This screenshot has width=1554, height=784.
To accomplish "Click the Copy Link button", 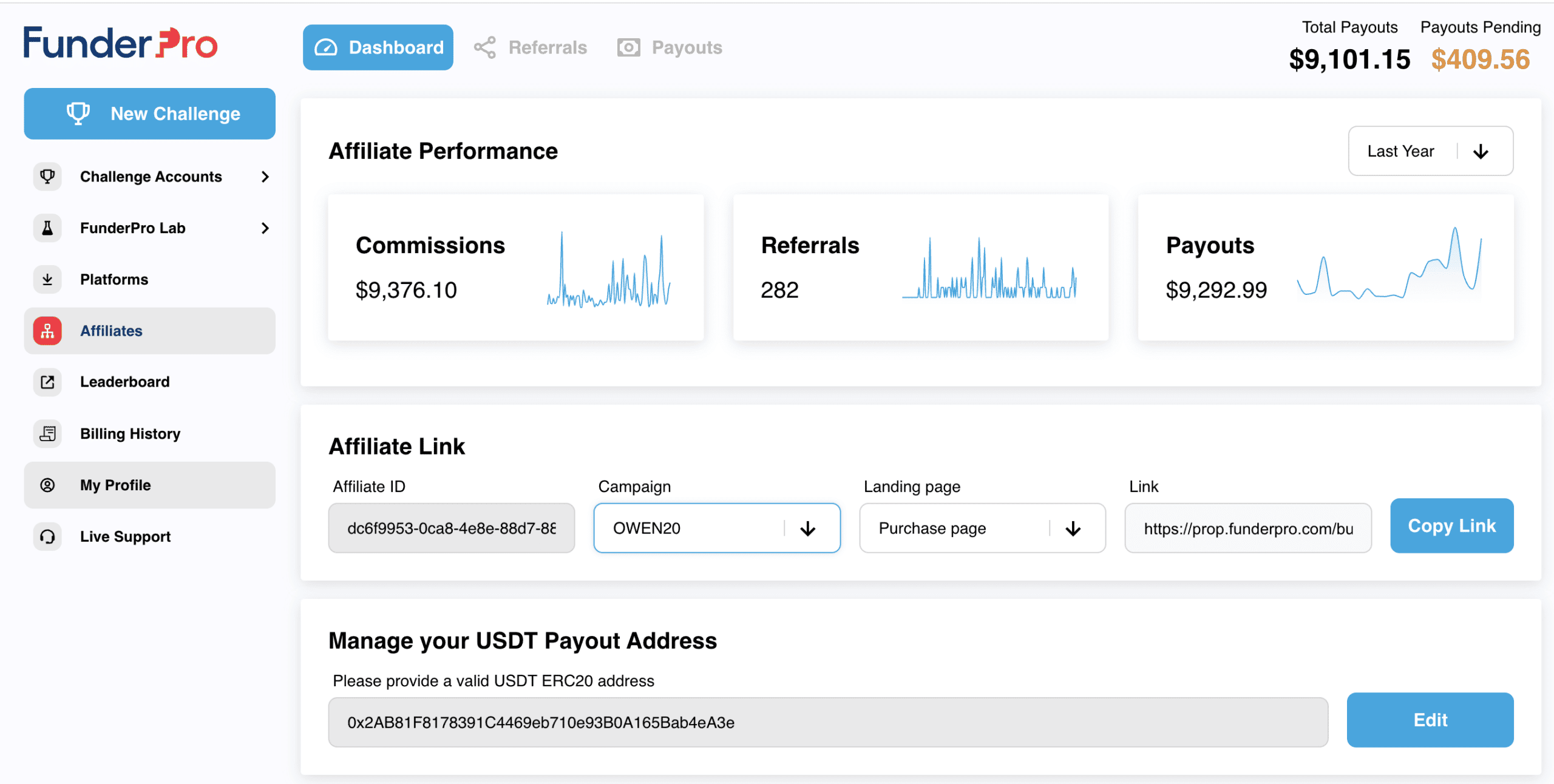I will (x=1451, y=525).
